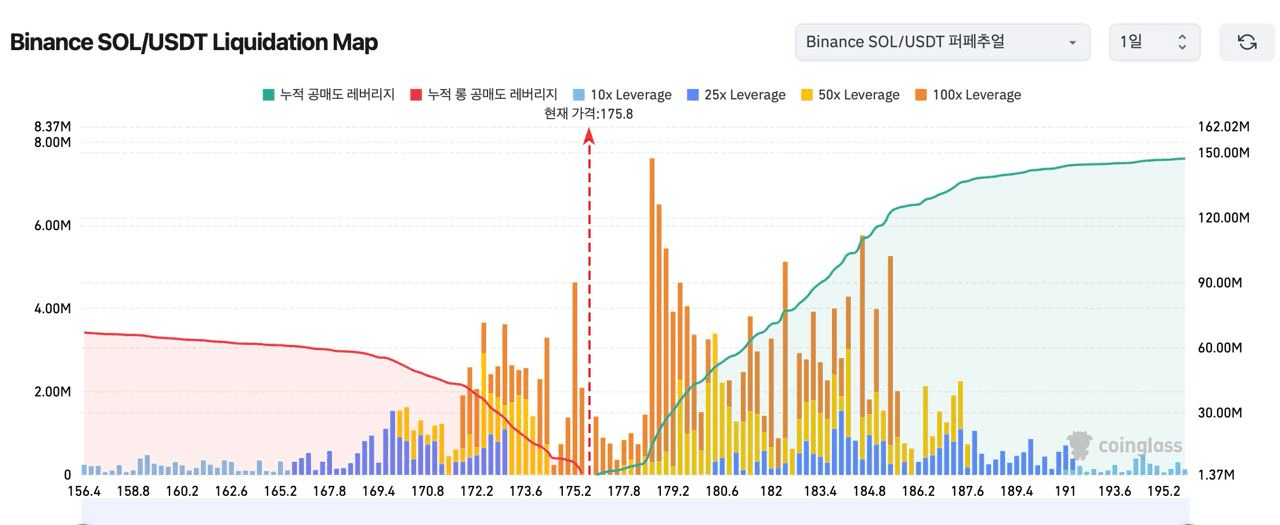The image size is (1280, 525).
Task: Click the orange 100x legend swatch
Action: [920, 94]
